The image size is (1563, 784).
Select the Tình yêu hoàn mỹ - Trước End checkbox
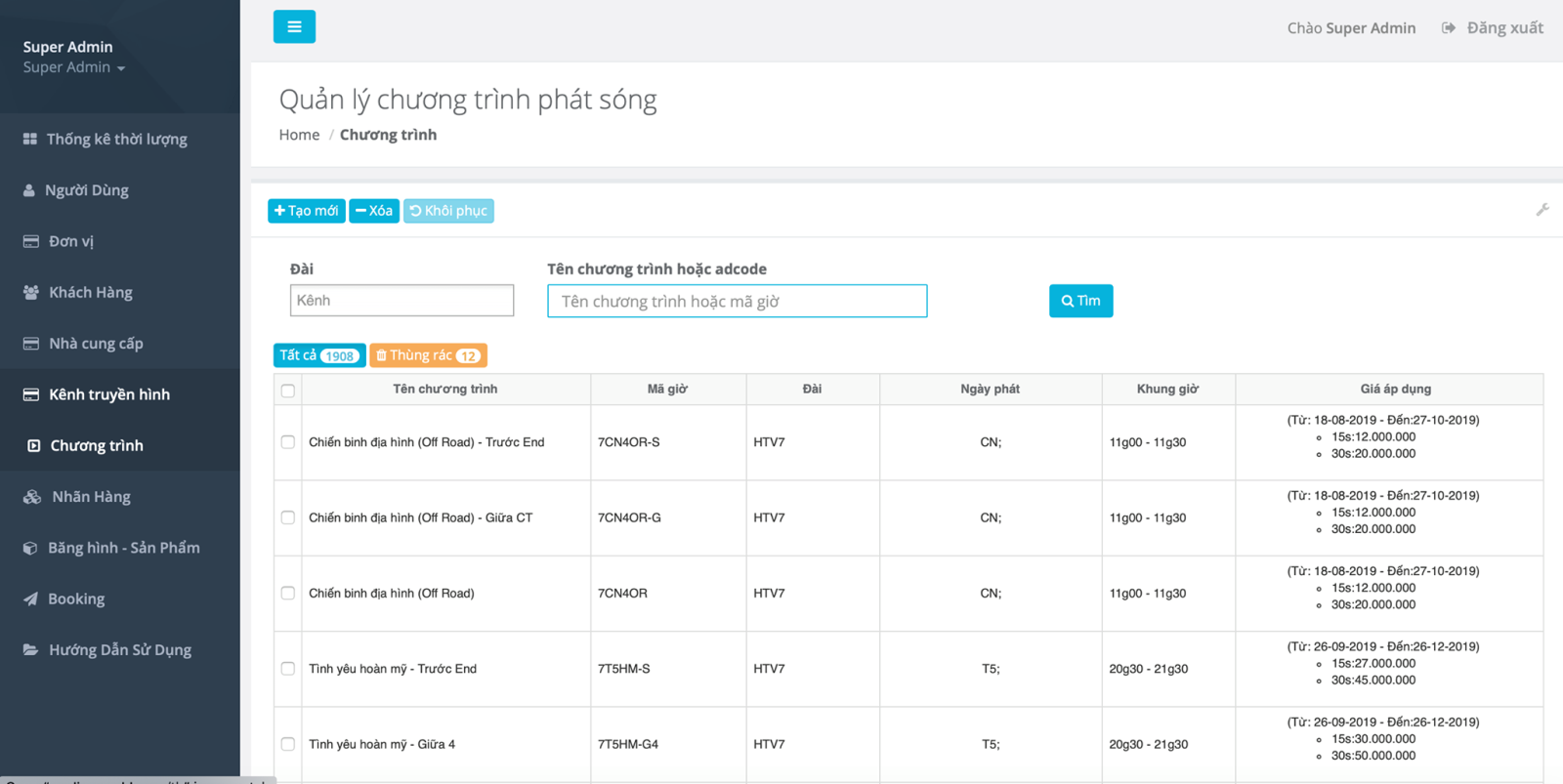point(288,669)
